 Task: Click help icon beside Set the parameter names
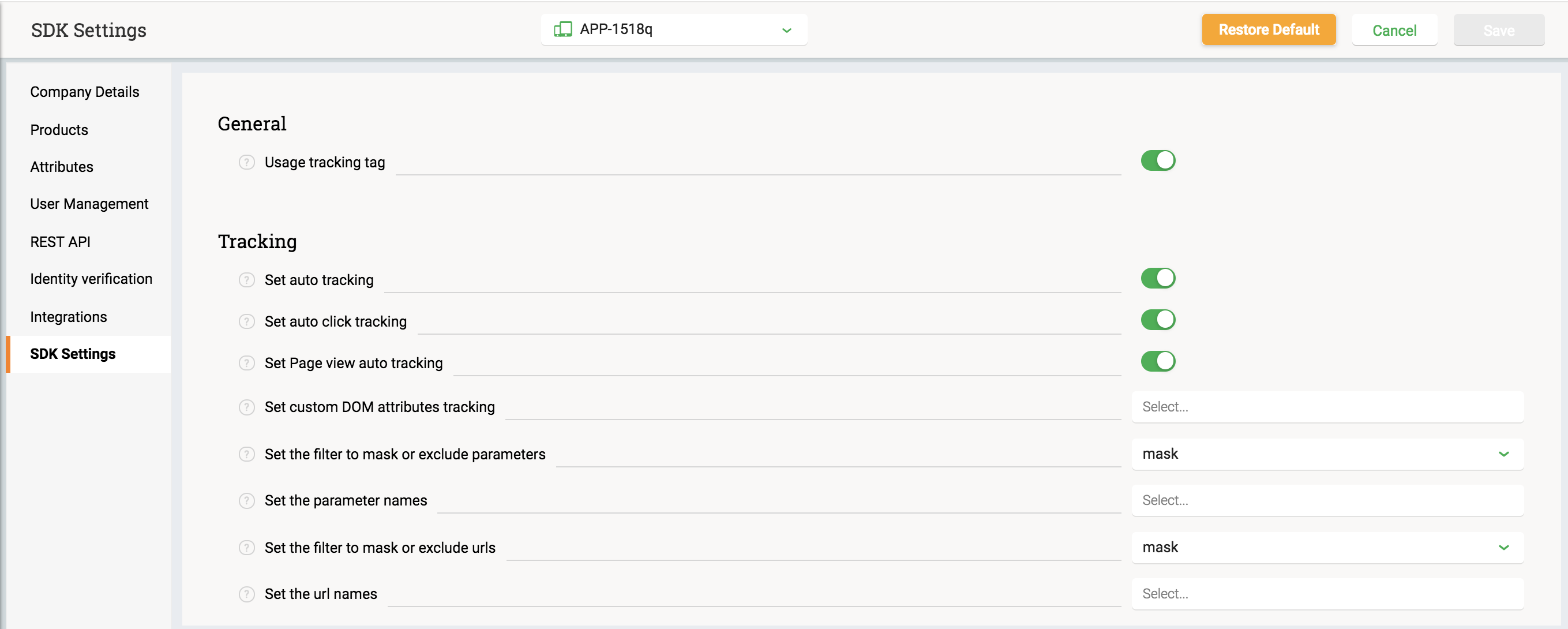[x=246, y=500]
